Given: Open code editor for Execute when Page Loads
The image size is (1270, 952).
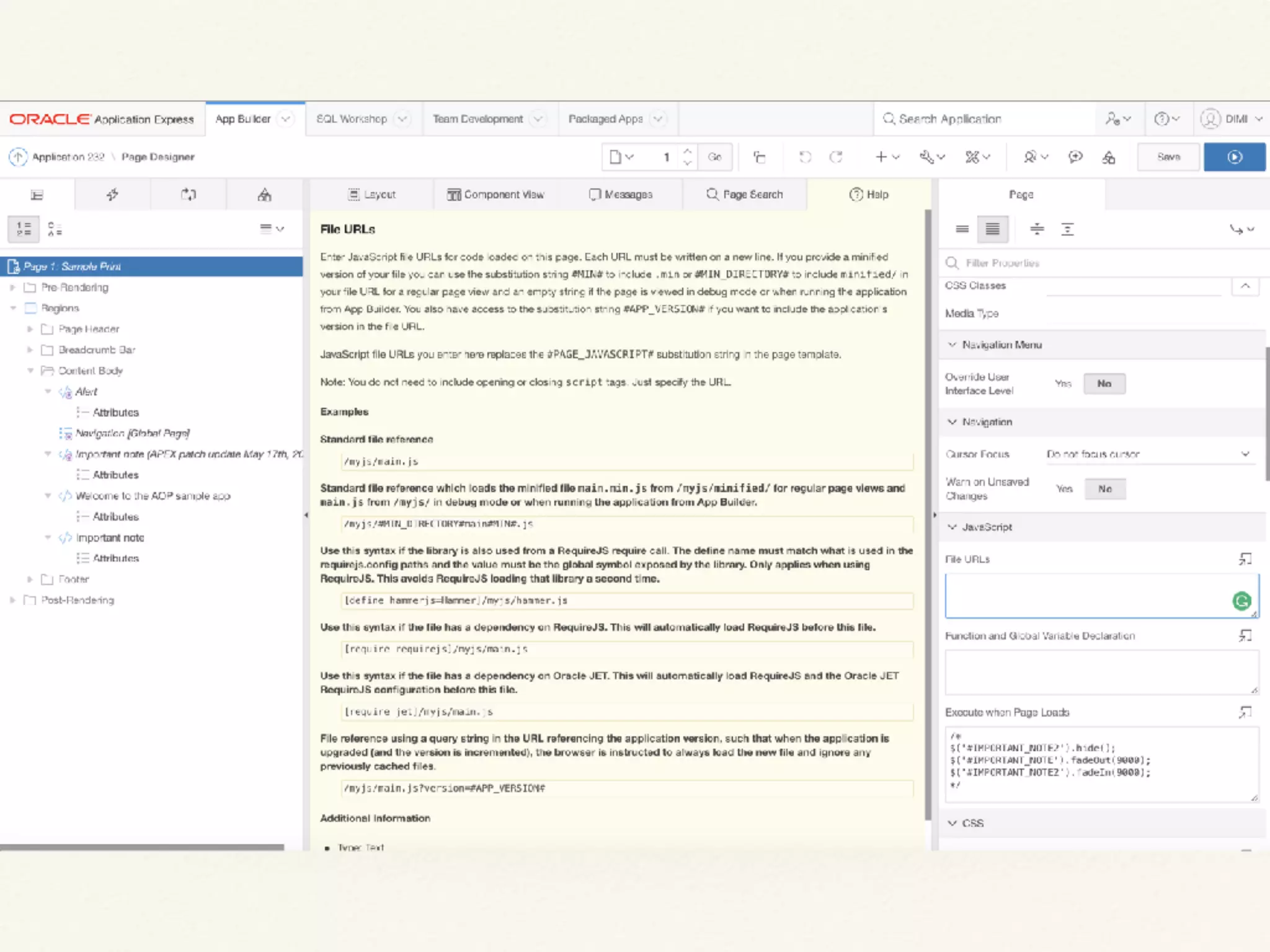Looking at the screenshot, I should pyautogui.click(x=1245, y=712).
